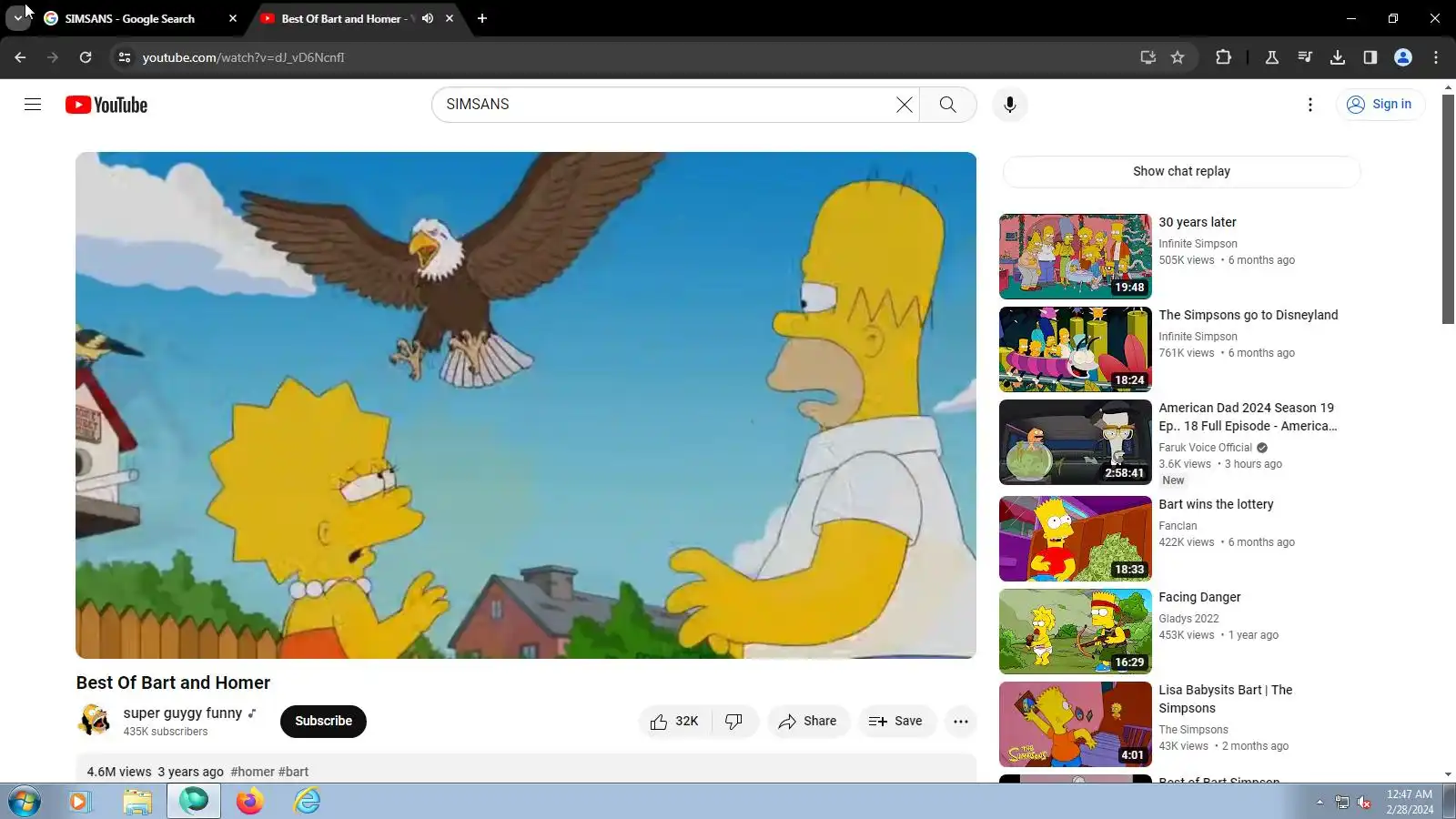Go to YouTube home via logo
Viewport: 1456px width, 819px height.
[x=106, y=105]
